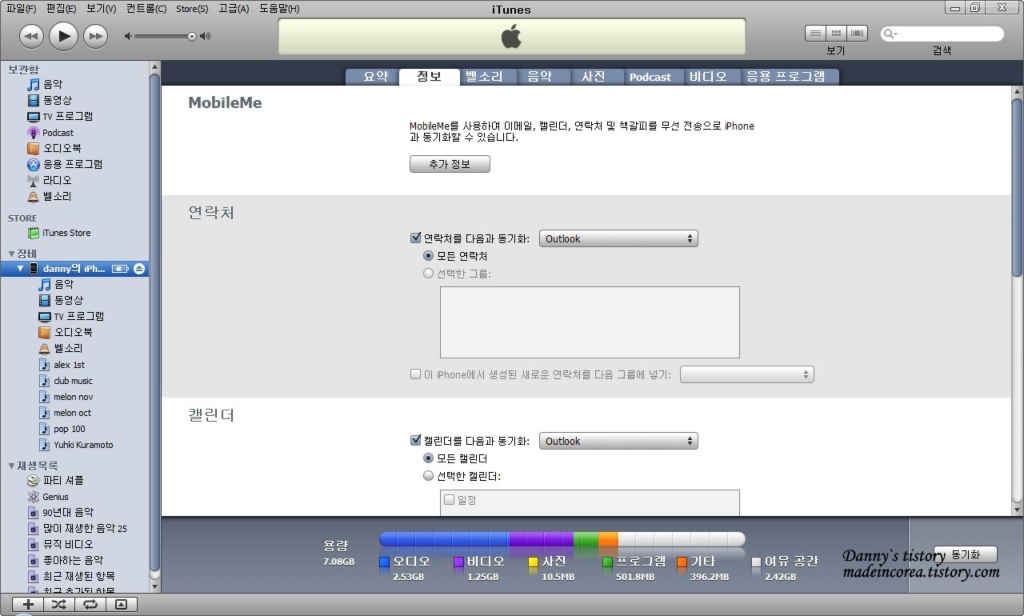
Task: Switch to 비디오 tab
Action: 708,76
